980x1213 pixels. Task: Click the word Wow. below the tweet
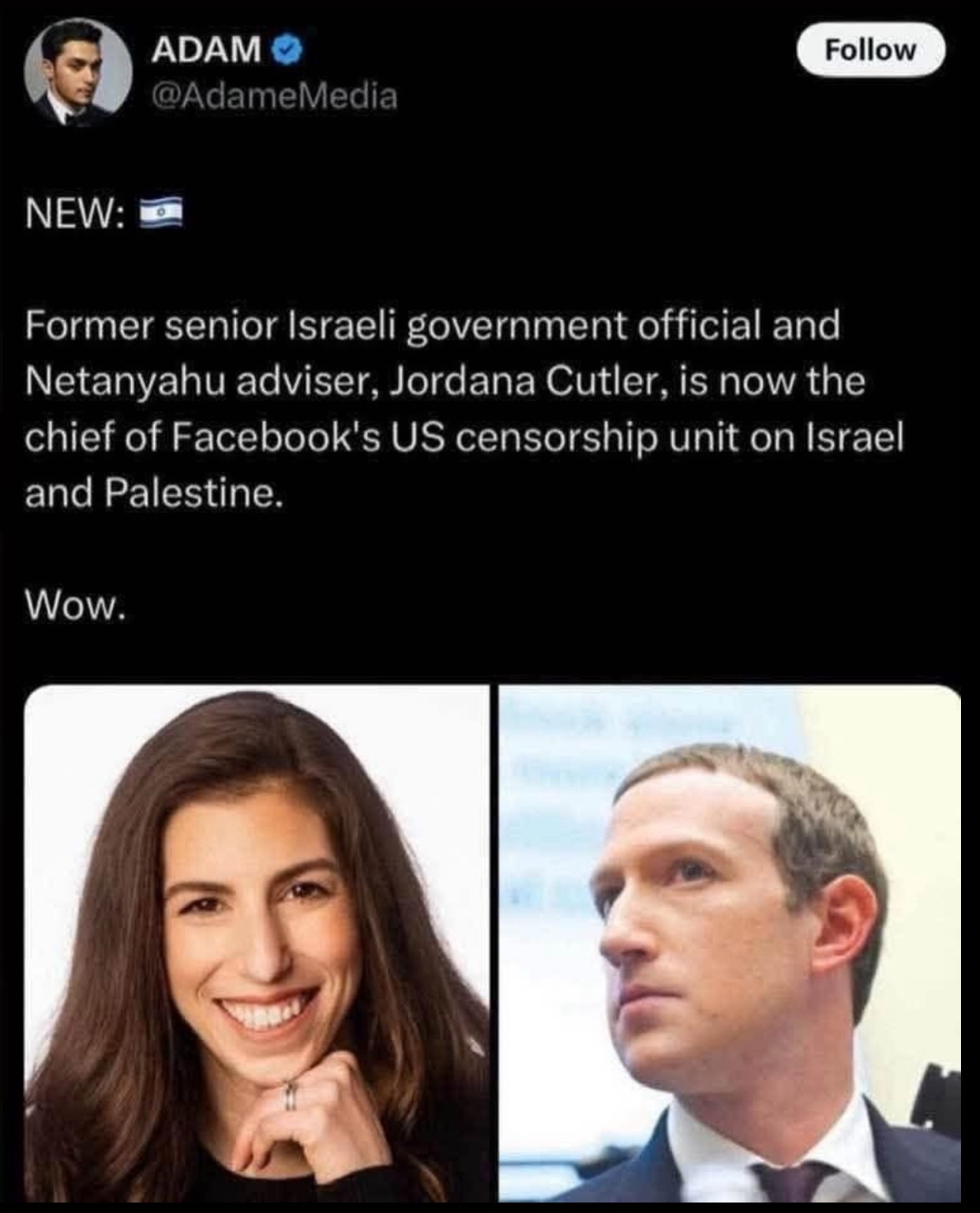(75, 605)
